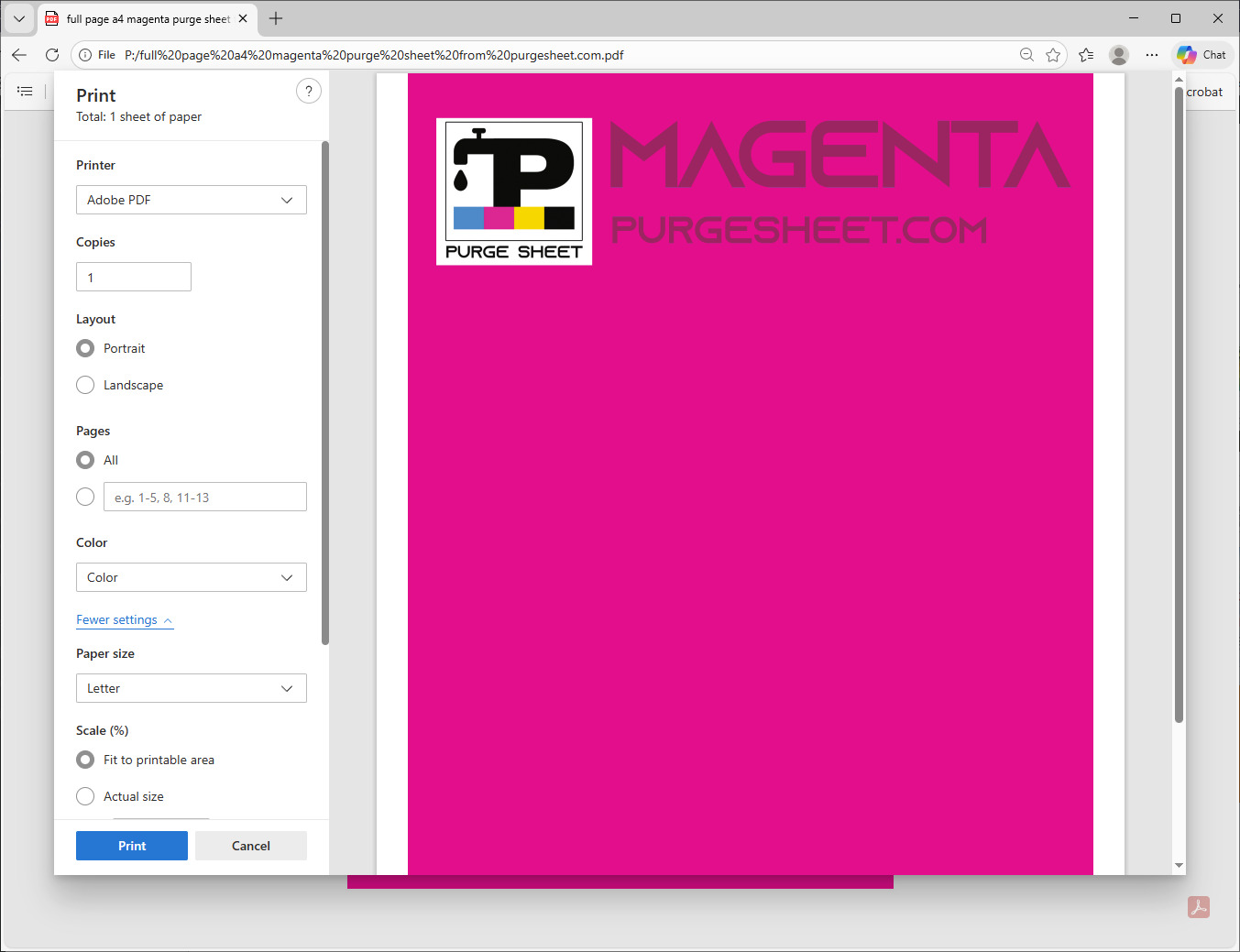Click the Total: 1 sheet of paper text
Viewport: 1240px width, 952px height.
click(x=138, y=116)
